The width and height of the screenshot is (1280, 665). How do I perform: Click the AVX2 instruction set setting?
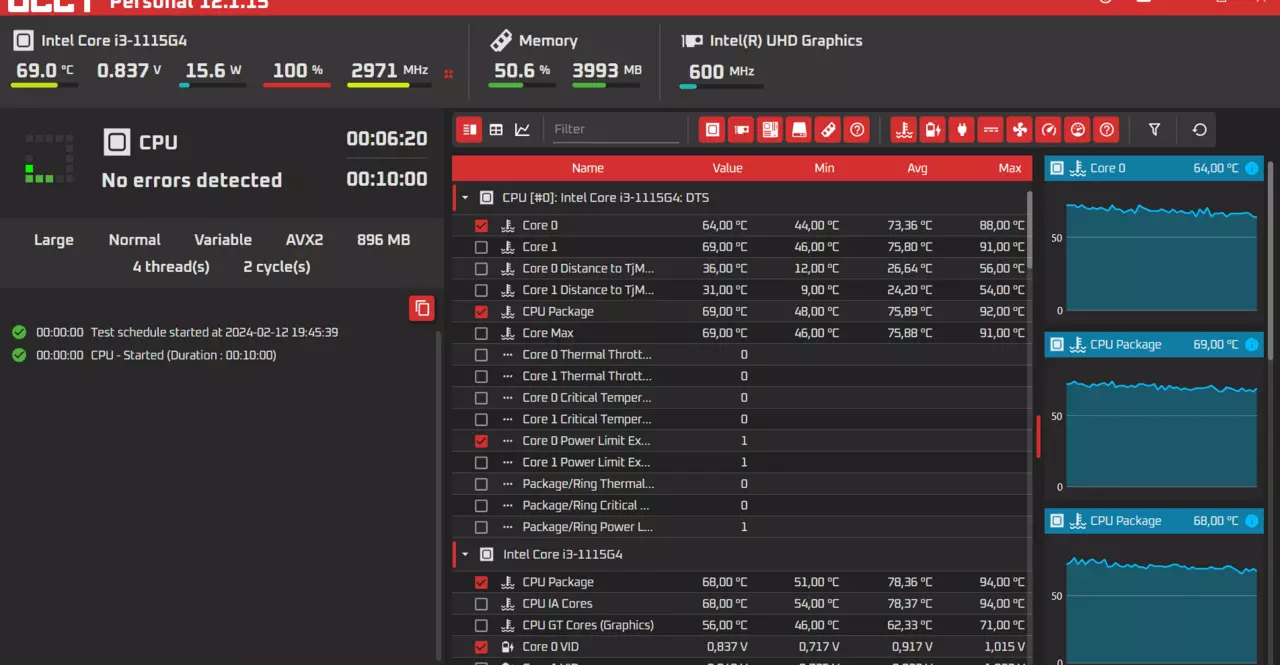pos(304,240)
